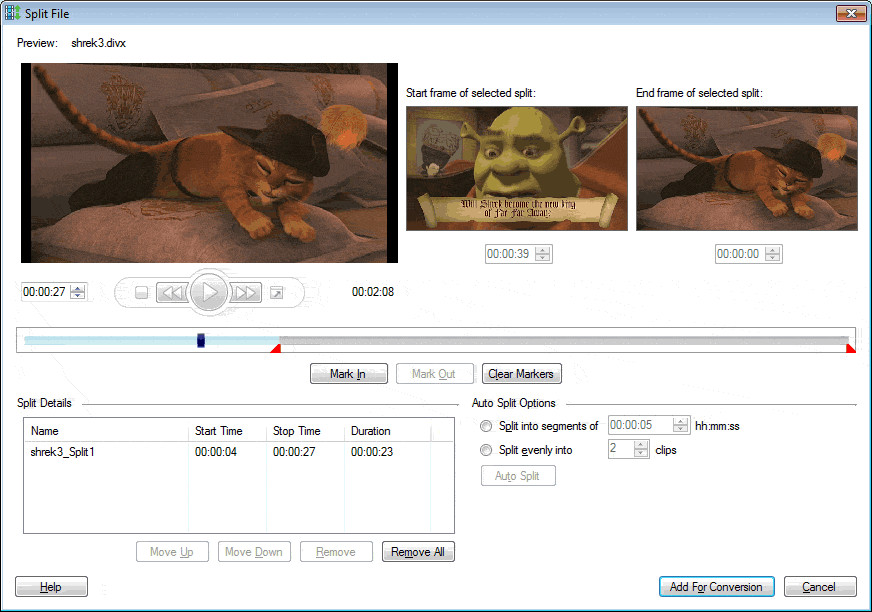Increase the current position time 00:00:27
This screenshot has width=872, height=612.
point(78,288)
